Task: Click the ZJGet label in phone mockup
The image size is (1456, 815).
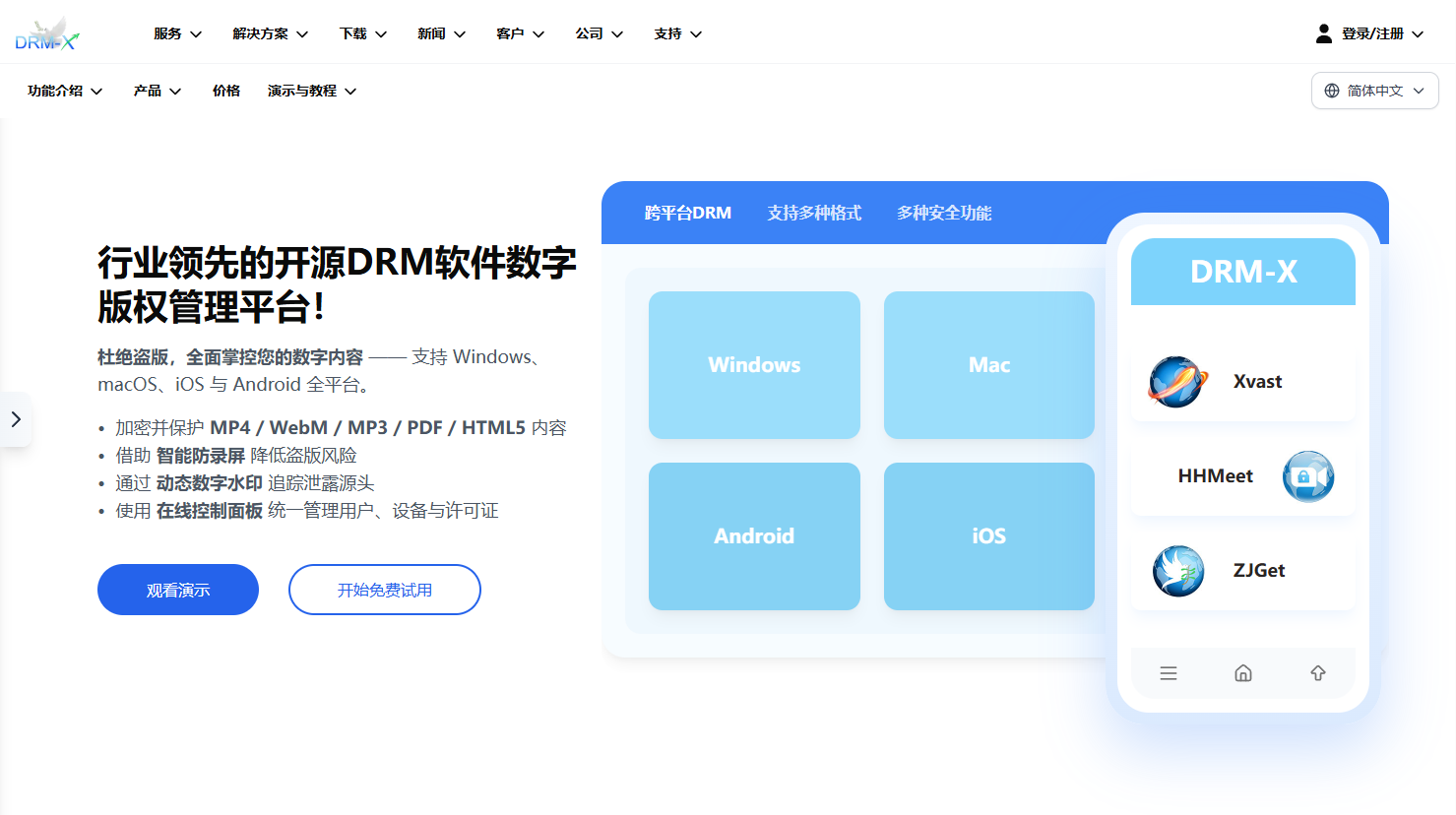Action: (1259, 571)
